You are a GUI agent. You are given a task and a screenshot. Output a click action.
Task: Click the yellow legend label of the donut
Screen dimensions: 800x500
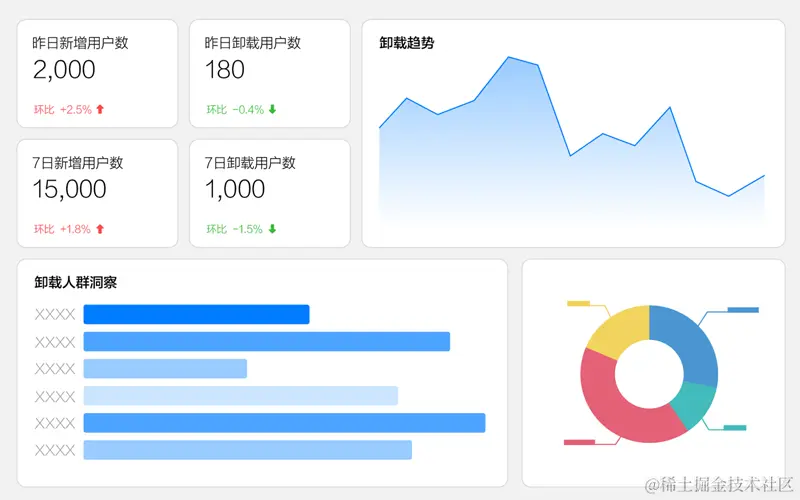pos(579,304)
